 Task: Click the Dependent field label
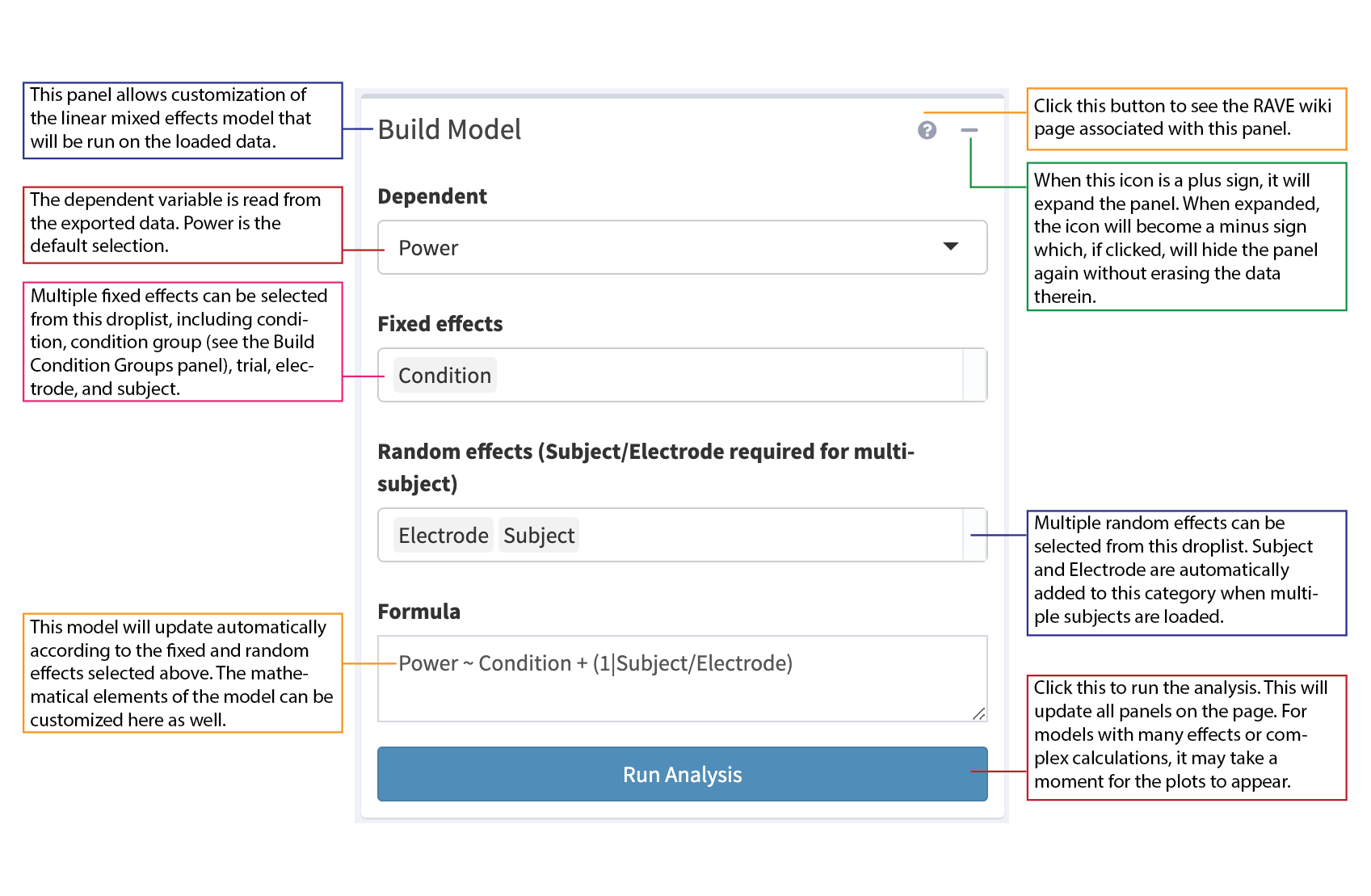tap(432, 196)
